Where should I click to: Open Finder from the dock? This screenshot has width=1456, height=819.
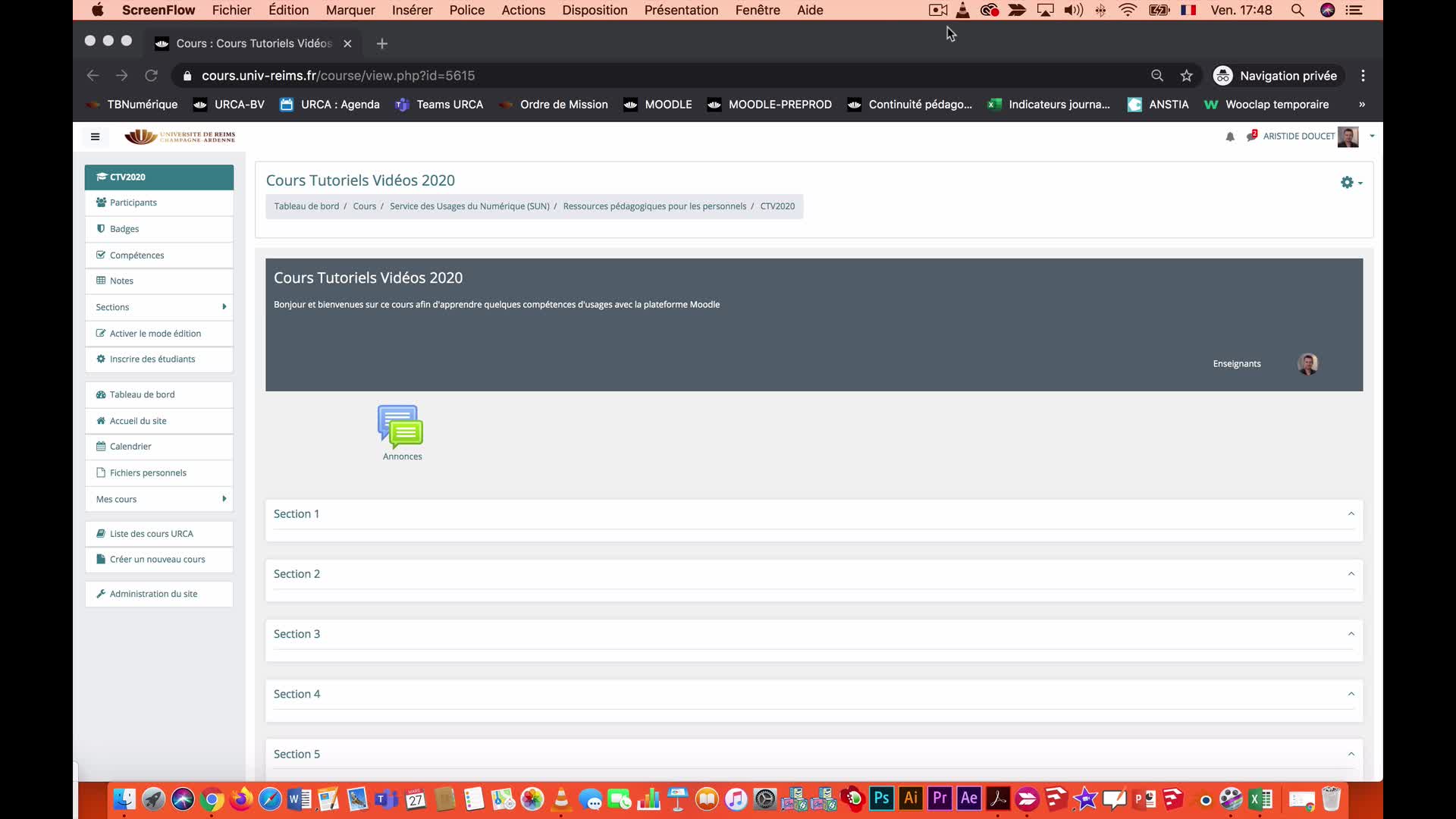click(x=124, y=799)
